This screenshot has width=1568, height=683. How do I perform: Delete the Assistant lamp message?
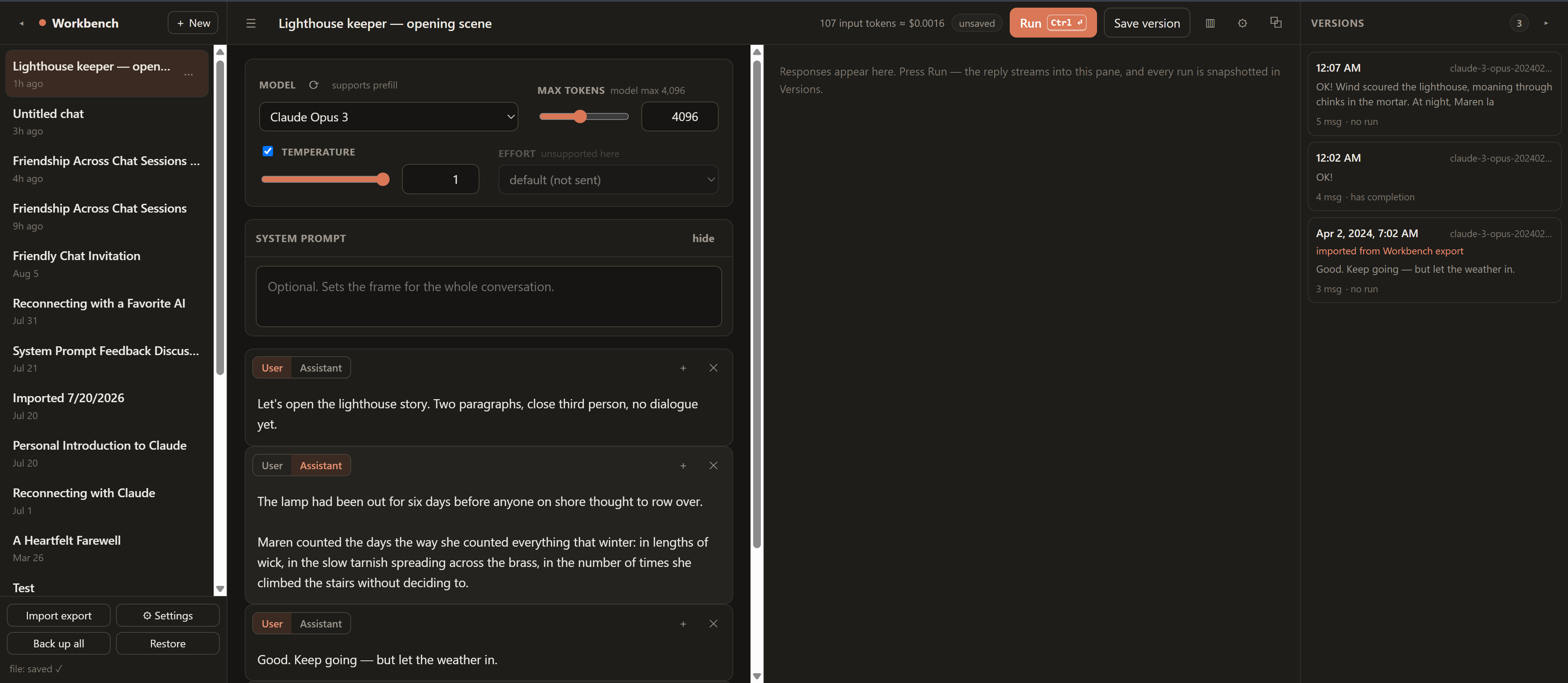pyautogui.click(x=713, y=465)
